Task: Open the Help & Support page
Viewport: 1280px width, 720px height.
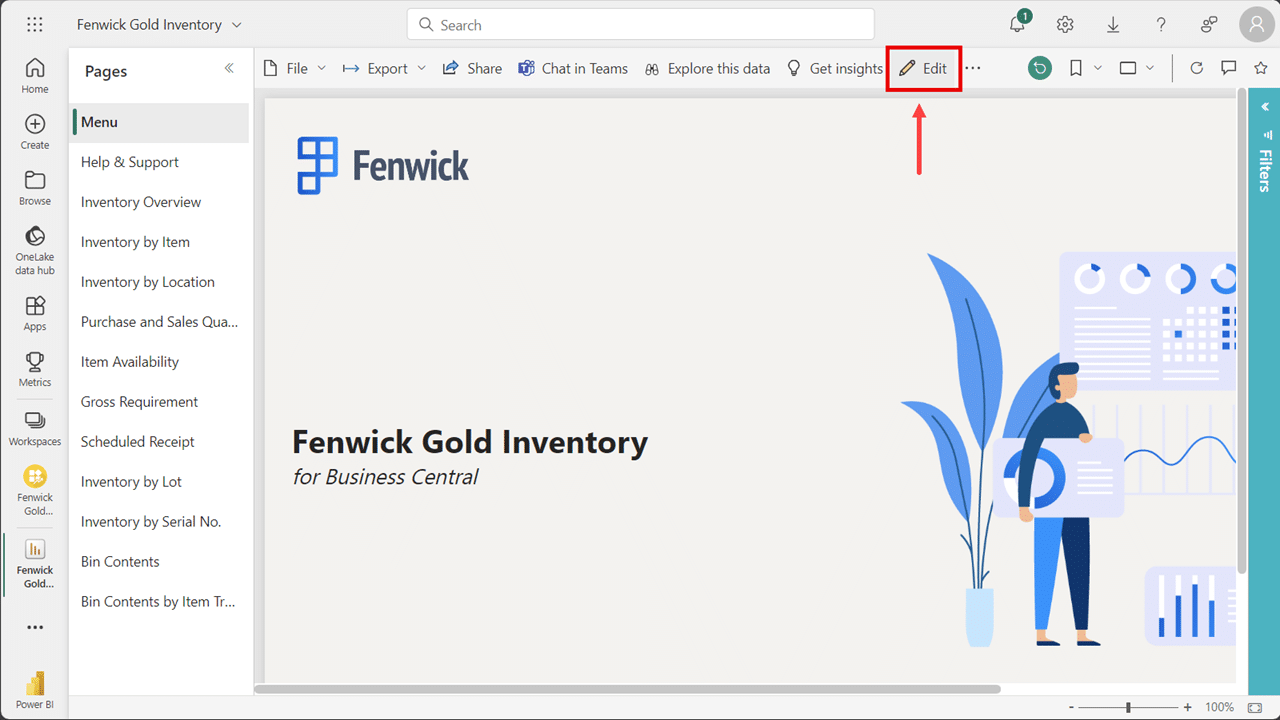Action: pyautogui.click(x=160, y=162)
